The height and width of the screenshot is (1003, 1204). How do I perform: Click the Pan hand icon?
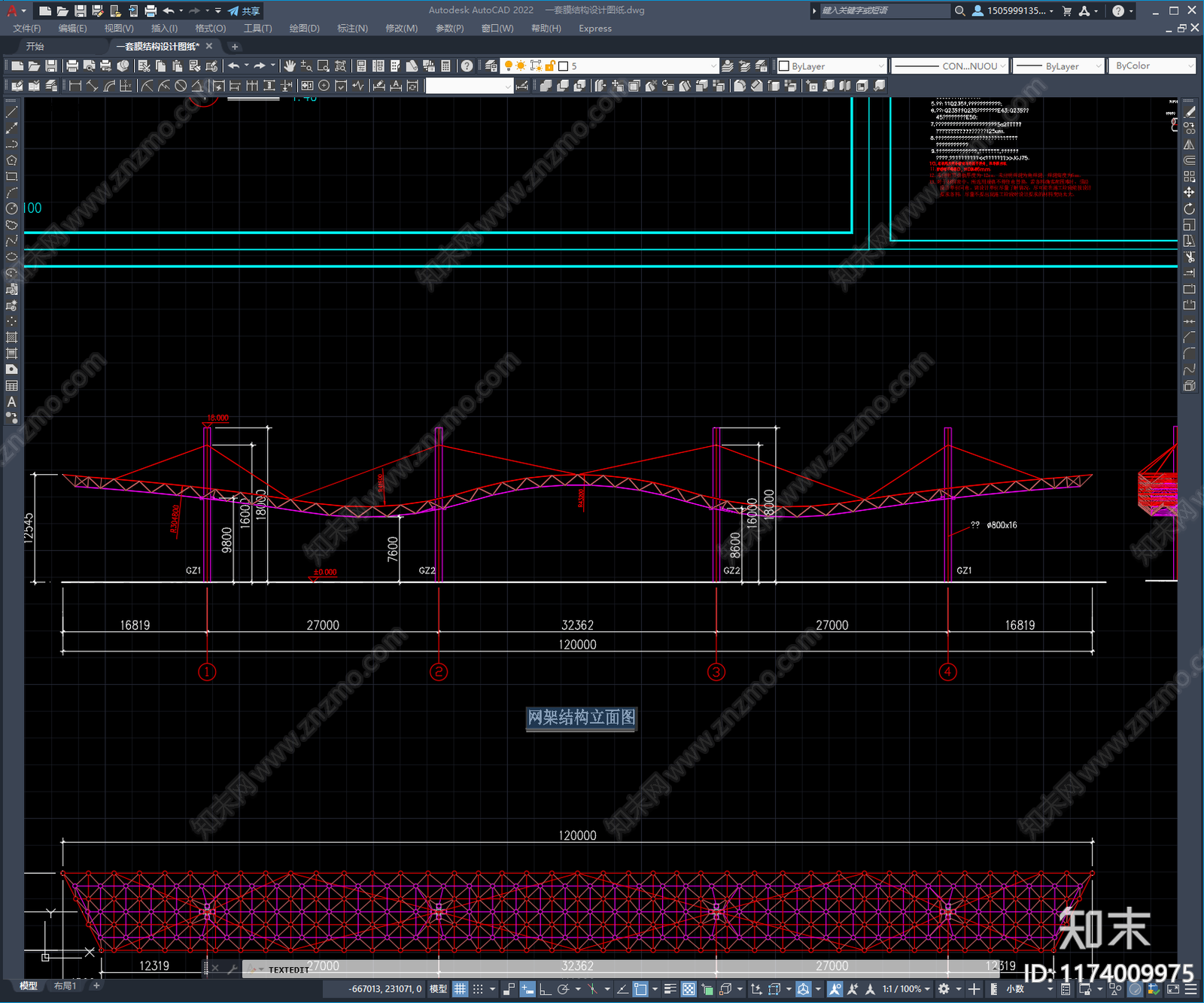pyautogui.click(x=290, y=66)
